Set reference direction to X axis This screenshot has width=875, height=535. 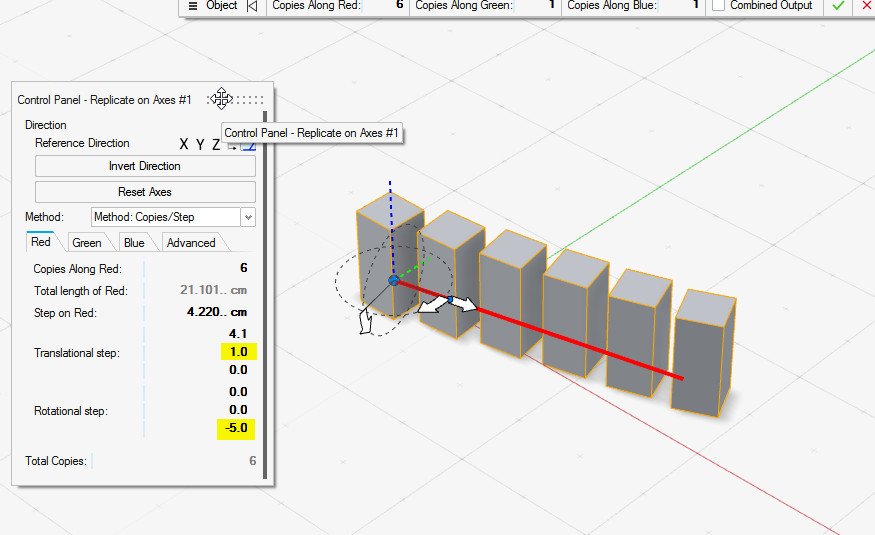coord(184,144)
